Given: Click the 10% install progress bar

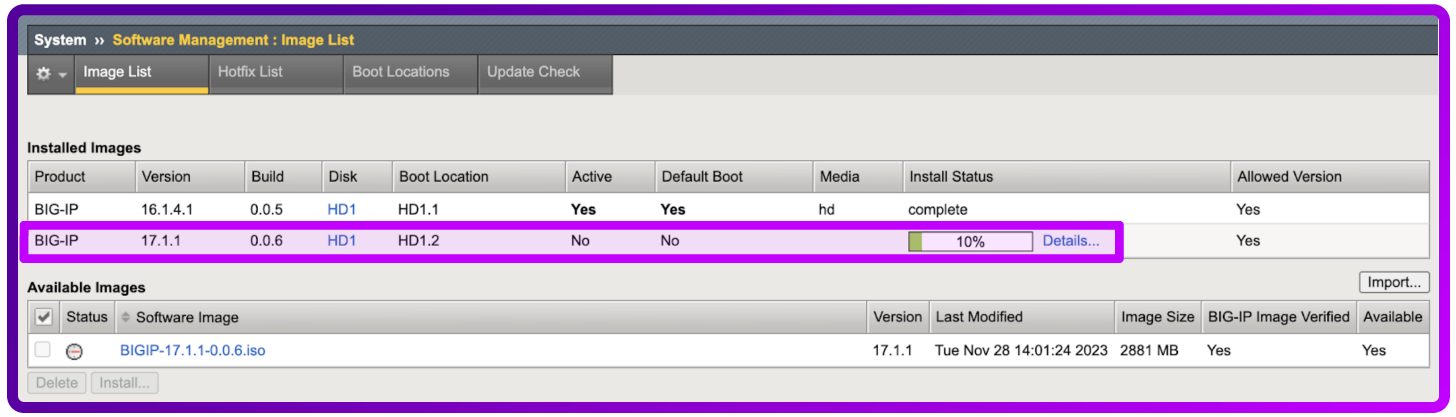Looking at the screenshot, I should coord(969,241).
